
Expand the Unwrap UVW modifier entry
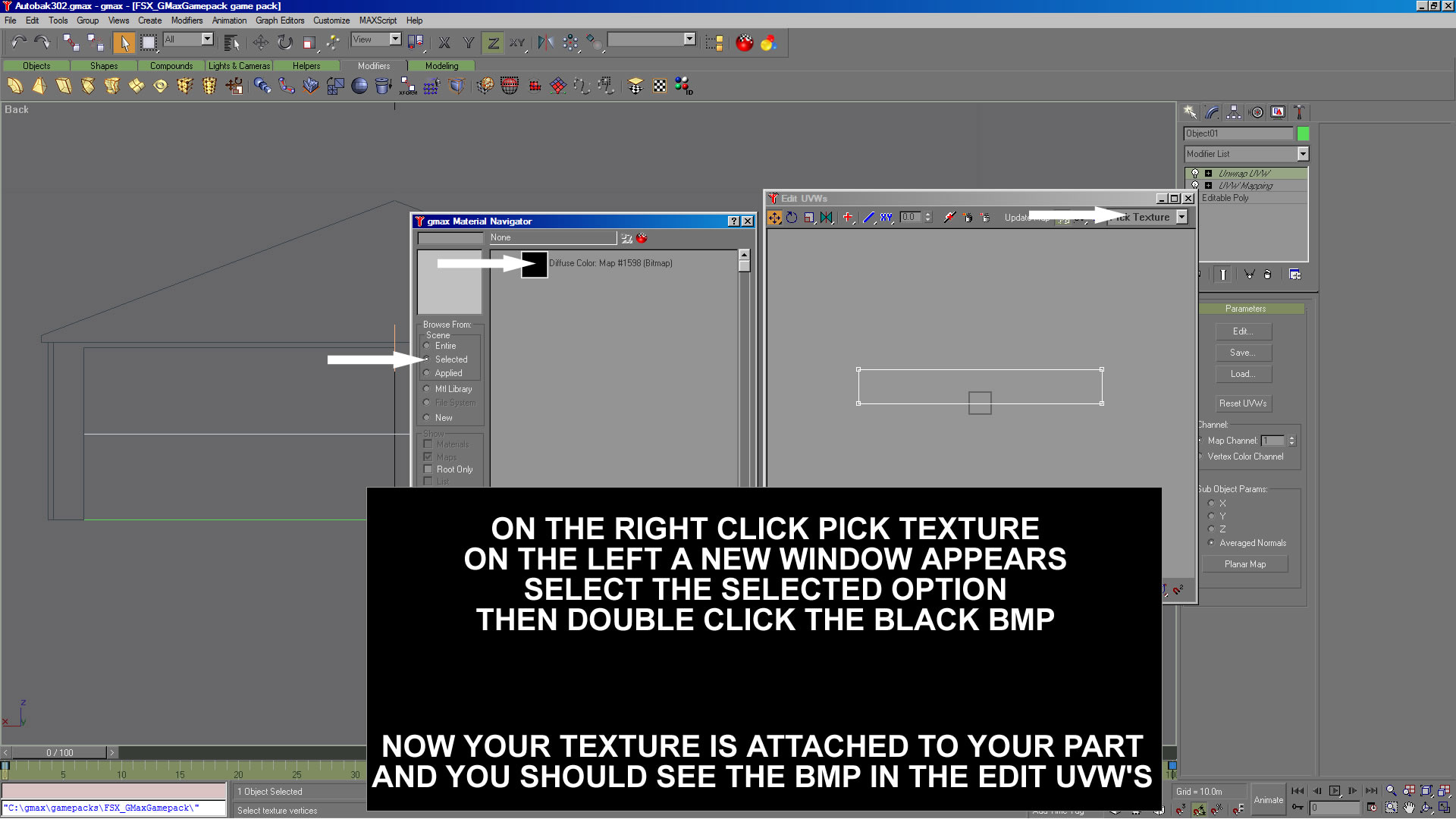click(x=1208, y=174)
